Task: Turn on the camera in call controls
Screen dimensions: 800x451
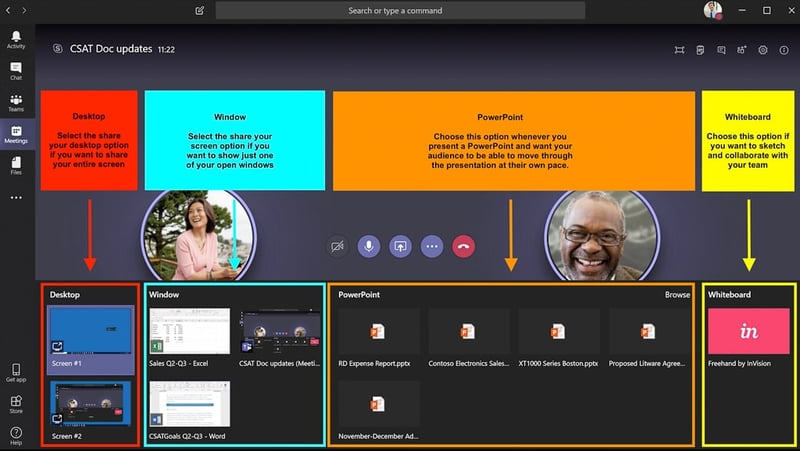Action: point(337,246)
